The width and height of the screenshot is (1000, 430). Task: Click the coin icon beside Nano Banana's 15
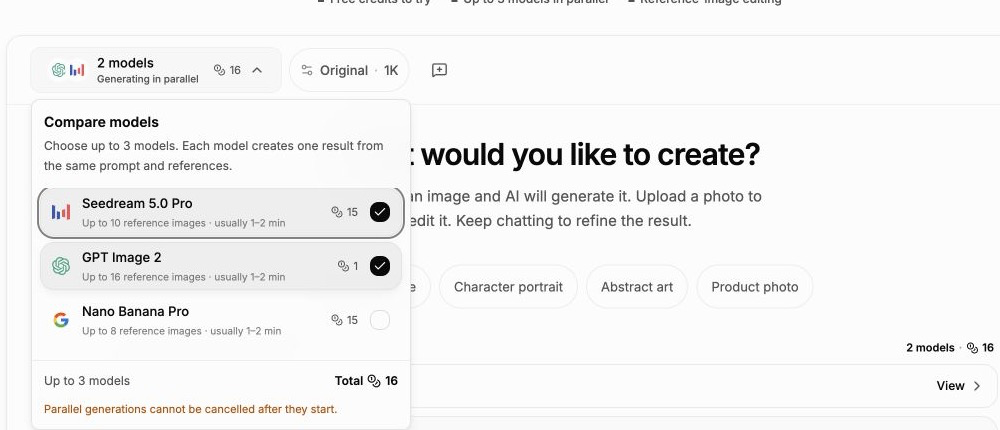pyautogui.click(x=337, y=320)
